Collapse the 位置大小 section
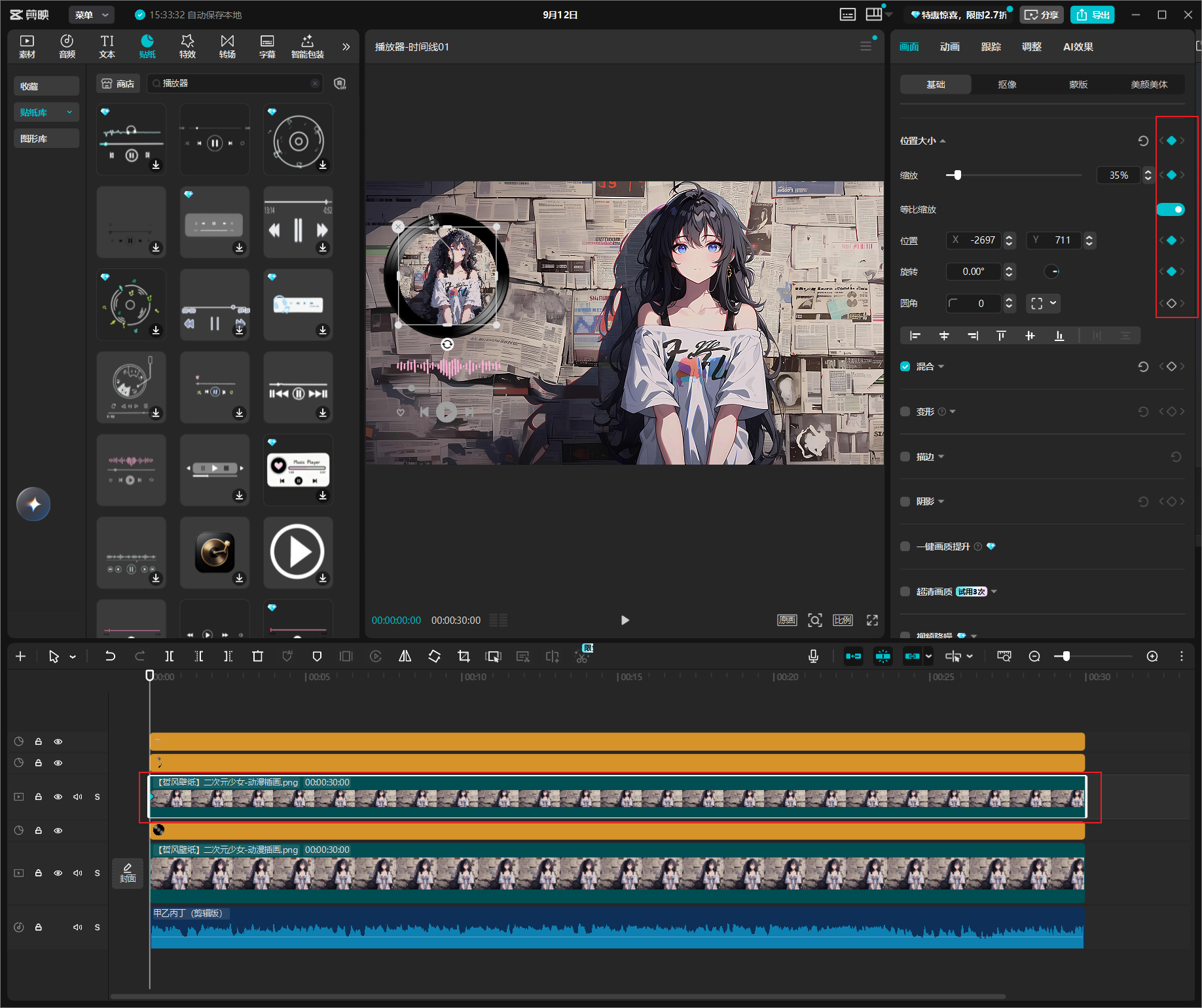This screenshot has width=1202, height=1008. pyautogui.click(x=943, y=141)
